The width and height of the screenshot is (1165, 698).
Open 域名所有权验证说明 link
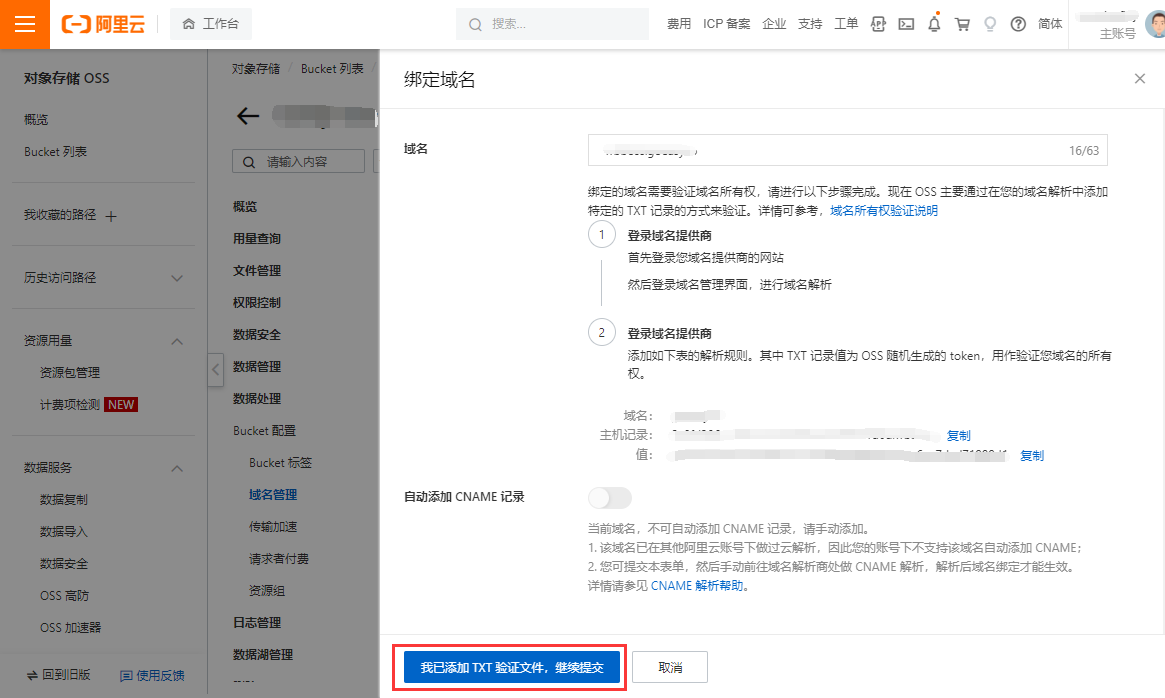click(x=884, y=211)
